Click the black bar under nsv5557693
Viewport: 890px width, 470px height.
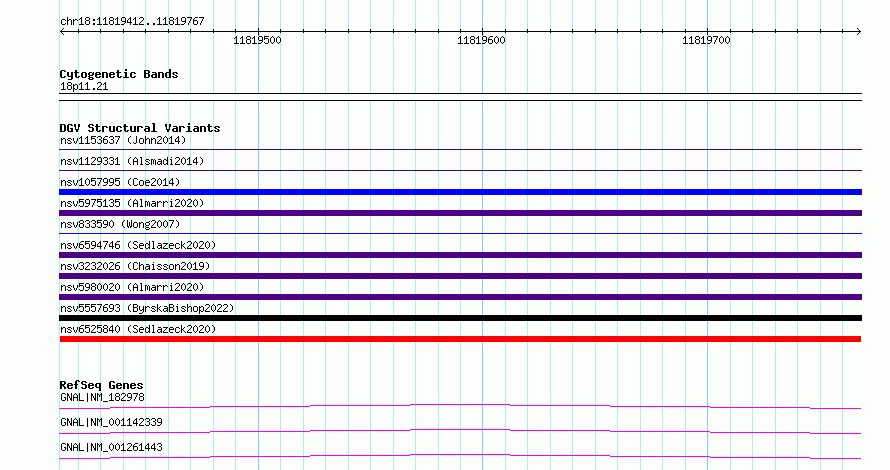pyautogui.click(x=460, y=318)
